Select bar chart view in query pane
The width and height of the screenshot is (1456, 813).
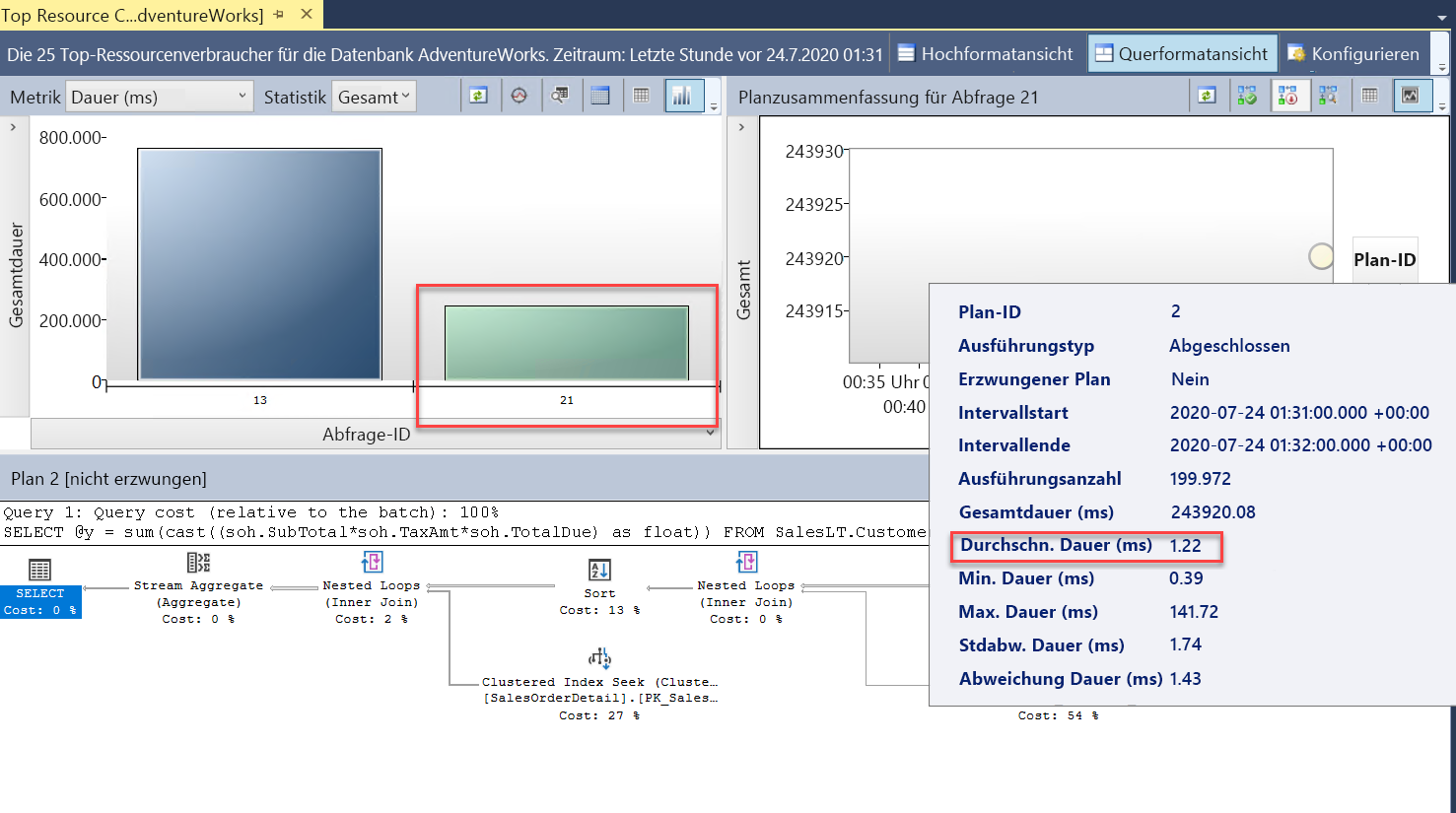coord(682,96)
